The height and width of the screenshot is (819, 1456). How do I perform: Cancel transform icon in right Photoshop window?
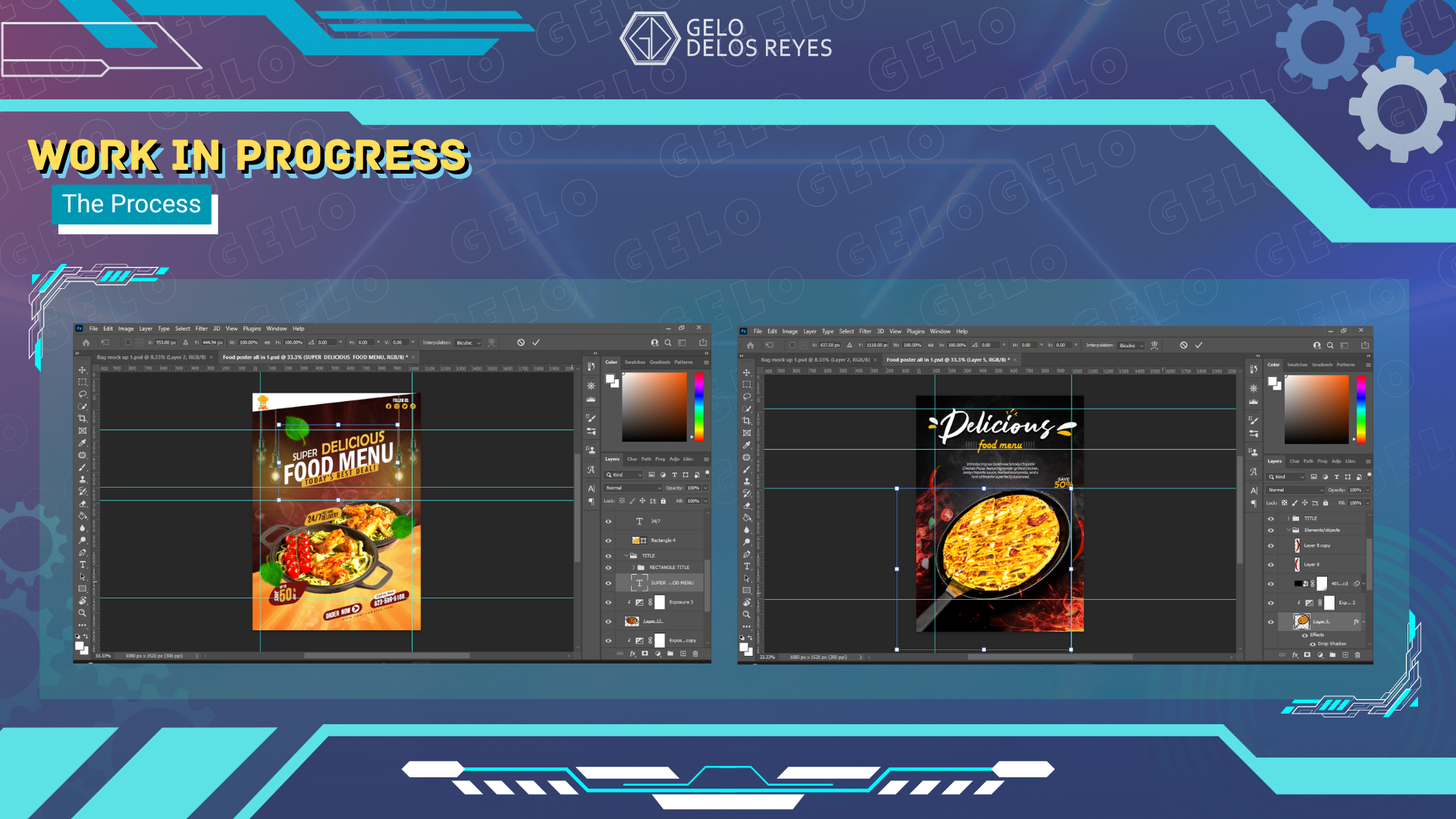(1183, 345)
